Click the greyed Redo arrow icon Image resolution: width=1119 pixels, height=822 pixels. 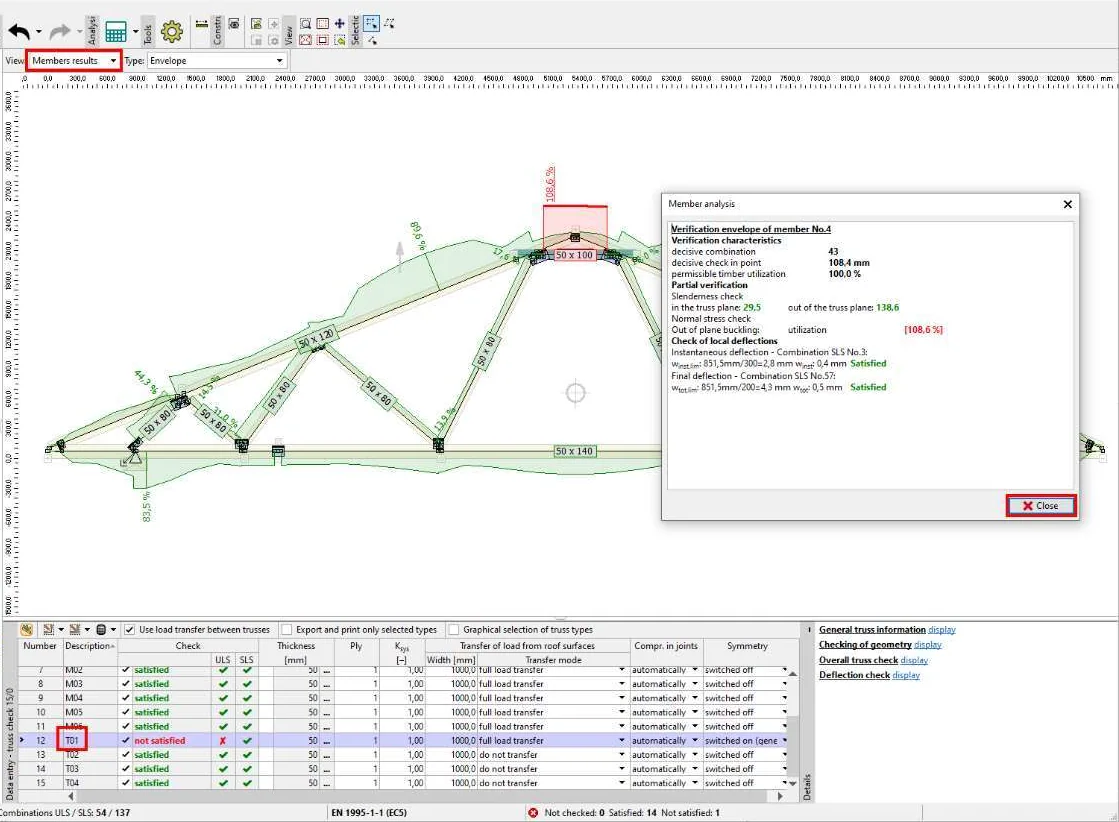tap(60, 31)
